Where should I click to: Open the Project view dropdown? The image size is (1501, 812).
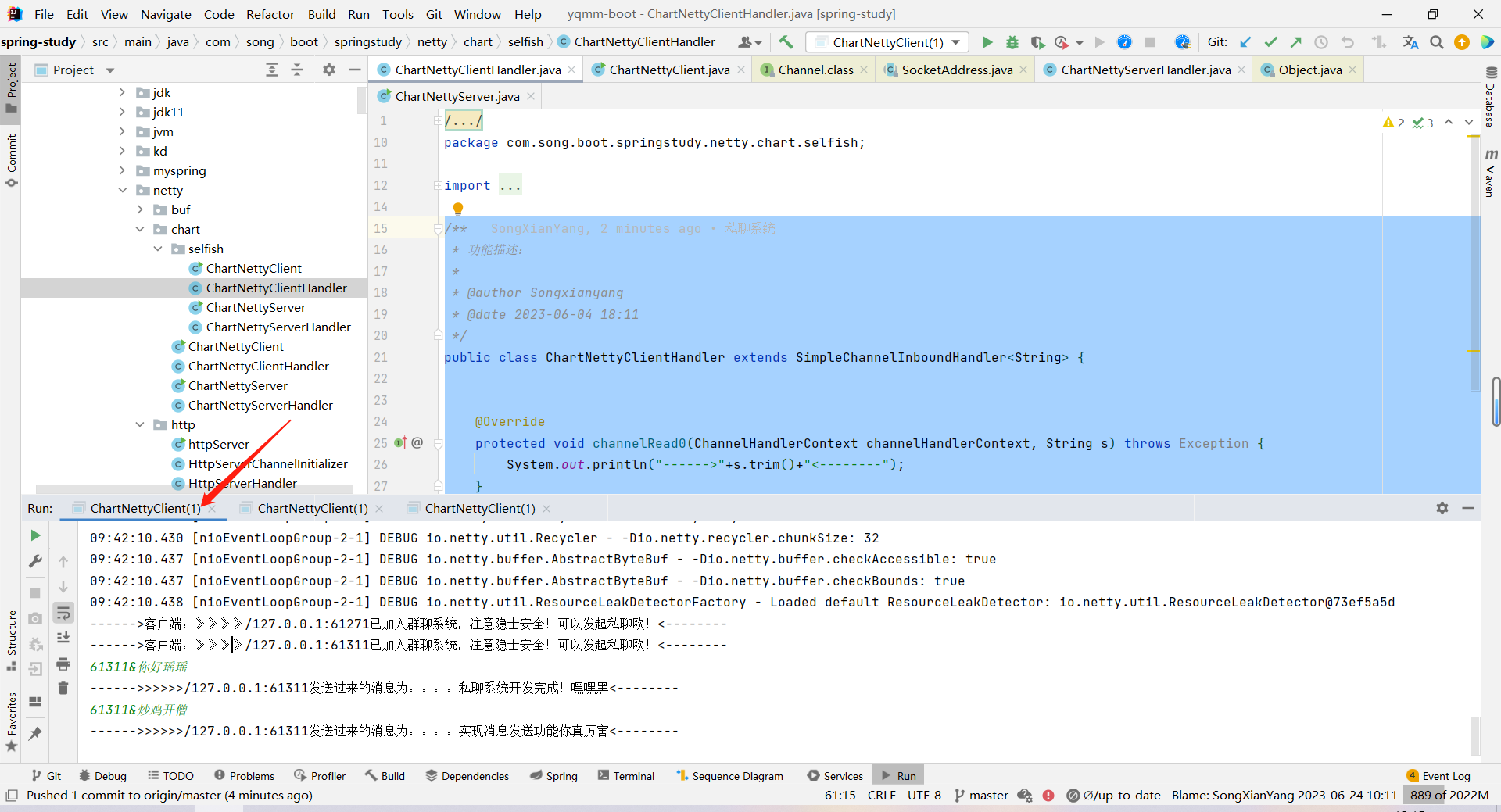click(110, 70)
